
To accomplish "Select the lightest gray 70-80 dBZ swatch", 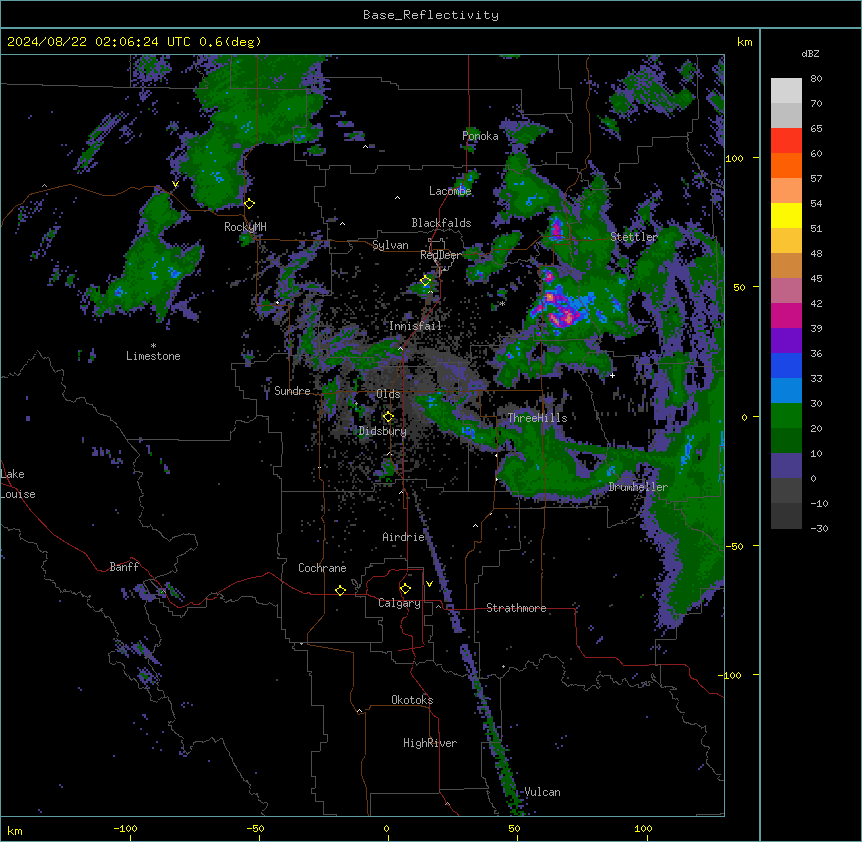I will [786, 91].
